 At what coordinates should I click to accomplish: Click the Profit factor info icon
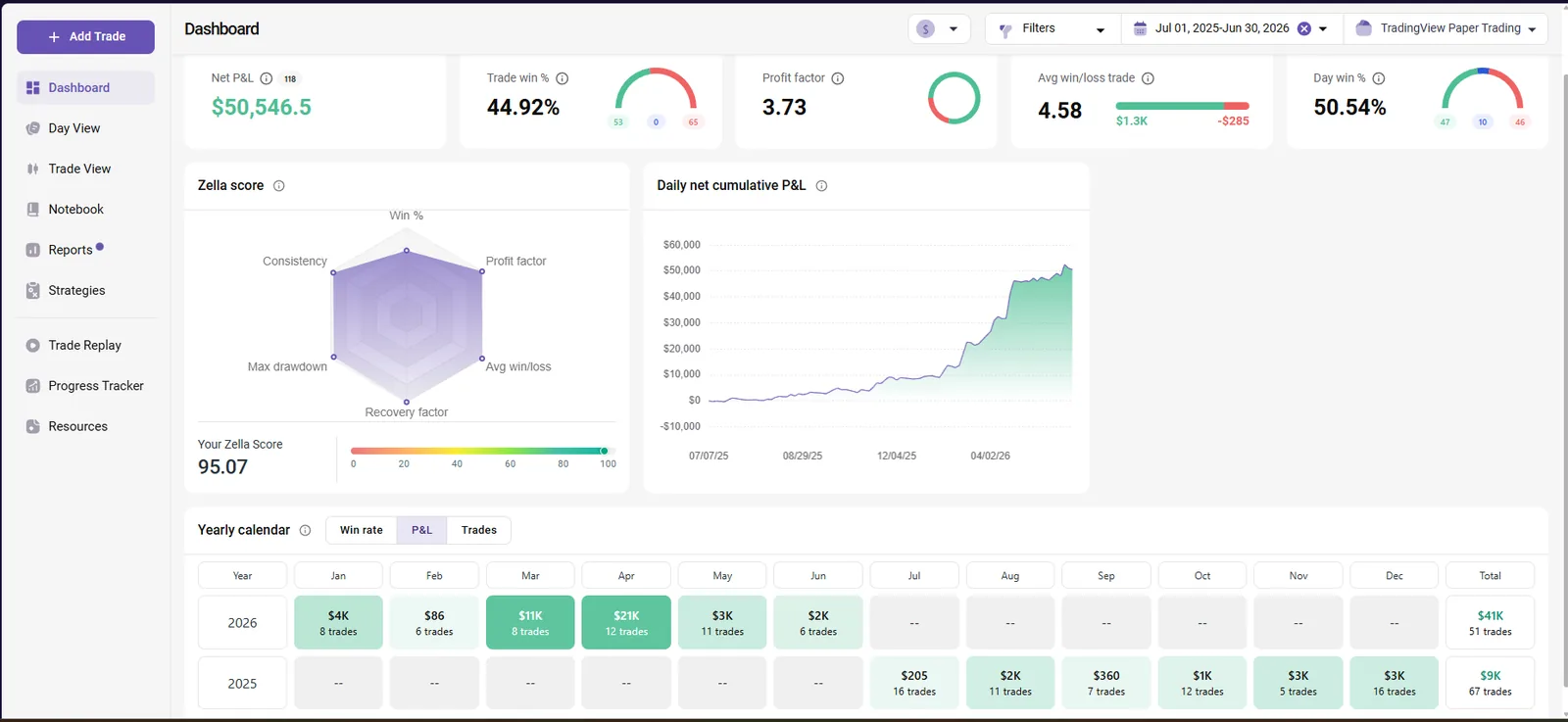[838, 78]
